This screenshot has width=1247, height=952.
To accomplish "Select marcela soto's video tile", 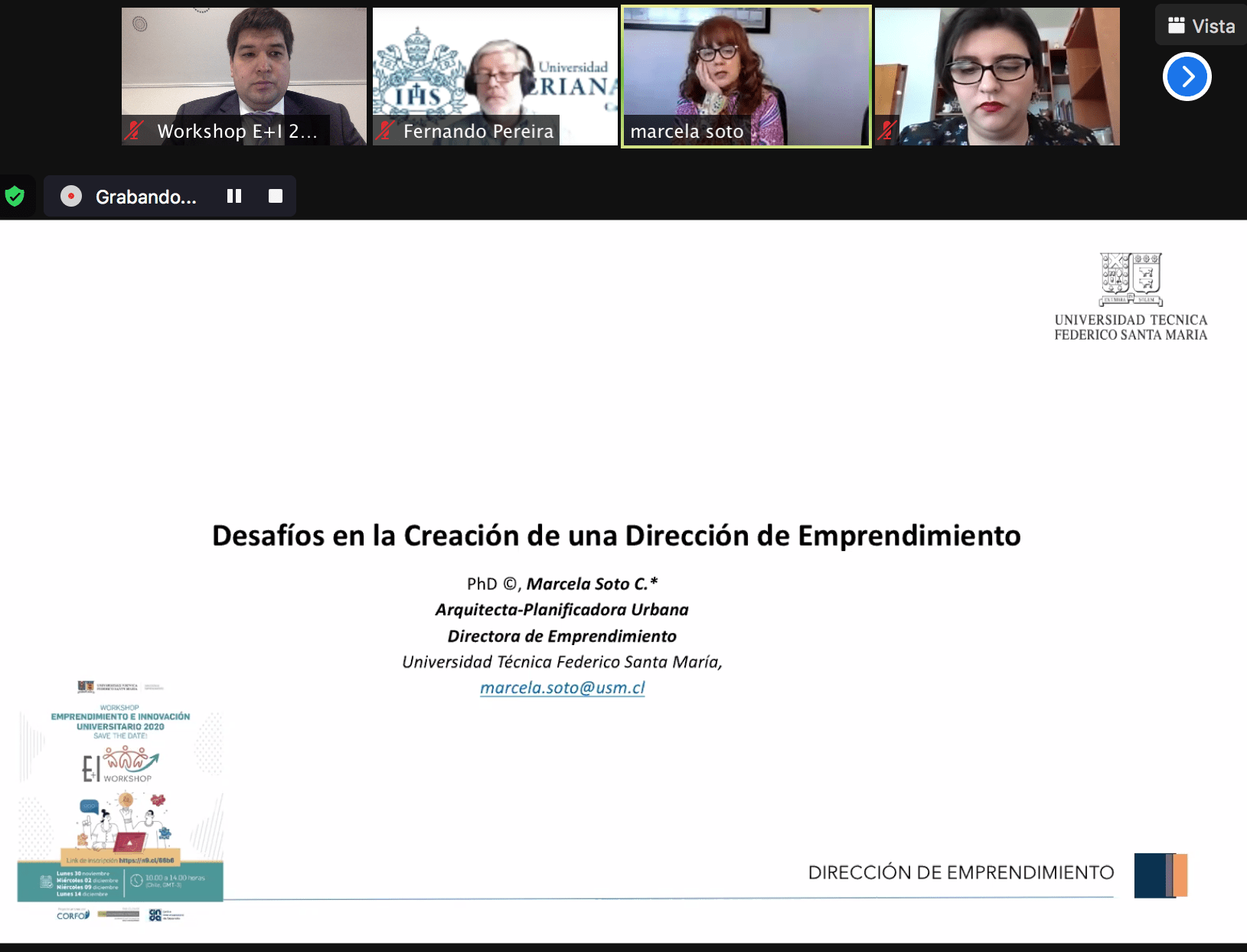I will (746, 69).
